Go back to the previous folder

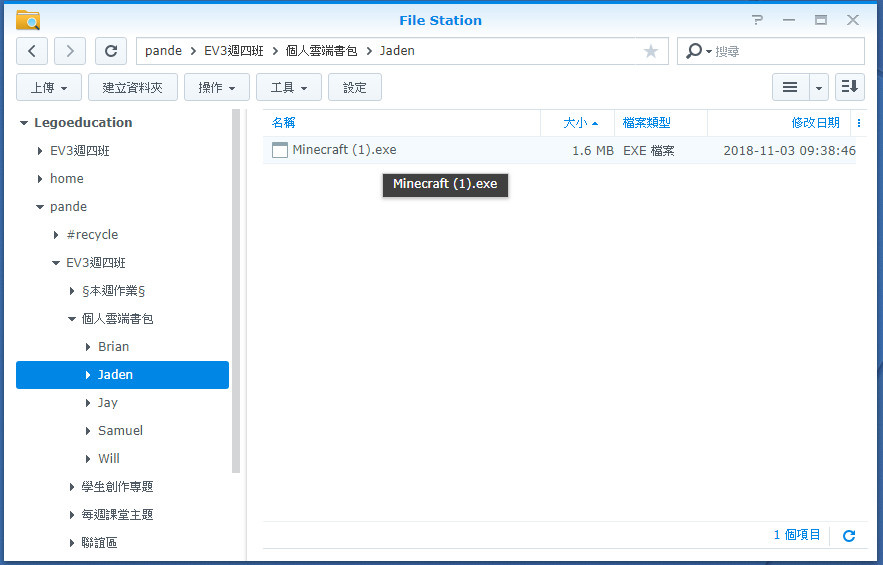pos(32,51)
